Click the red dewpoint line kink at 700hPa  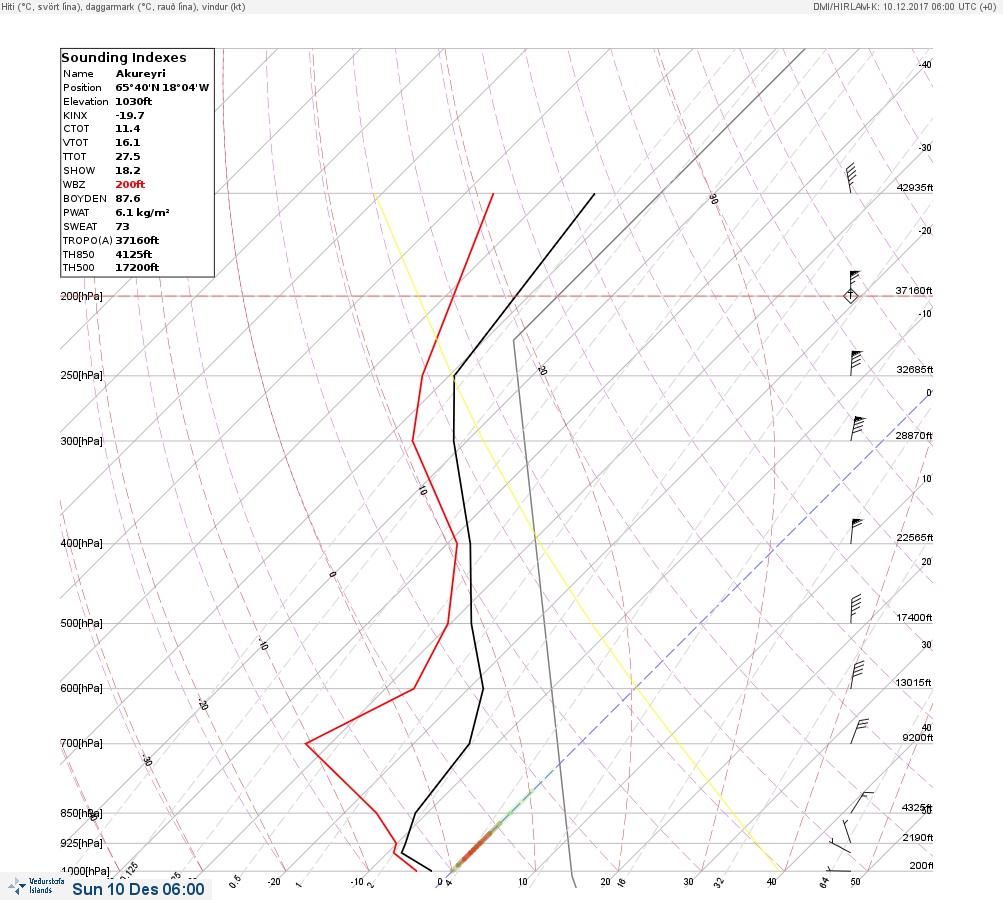coord(306,743)
